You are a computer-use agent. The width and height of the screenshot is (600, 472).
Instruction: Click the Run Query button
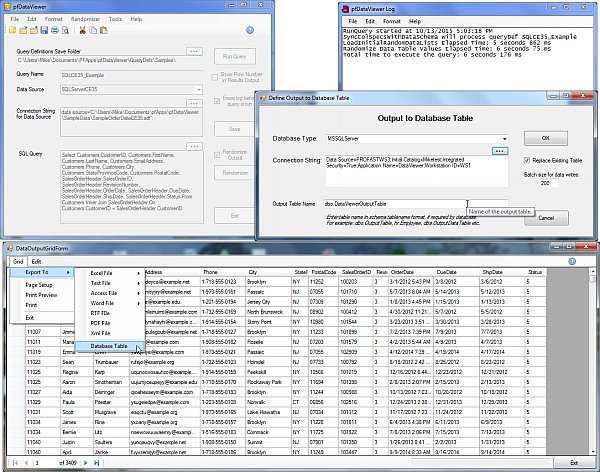coord(235,57)
